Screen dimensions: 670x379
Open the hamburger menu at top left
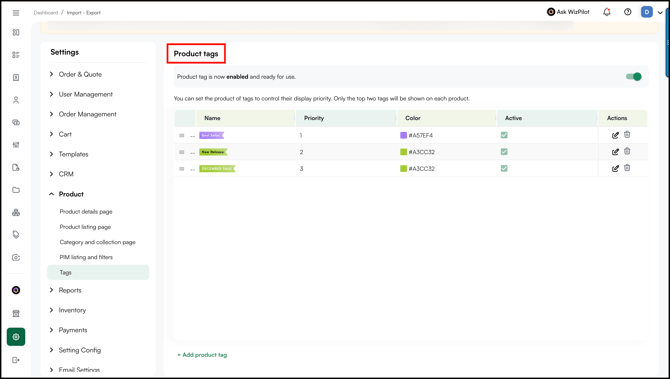(16, 13)
